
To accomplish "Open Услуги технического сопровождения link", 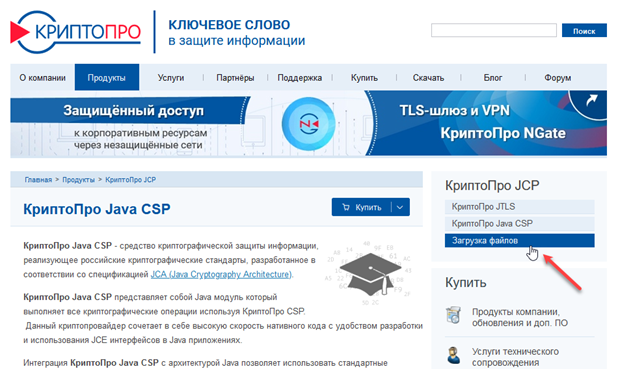I will point(516,357).
